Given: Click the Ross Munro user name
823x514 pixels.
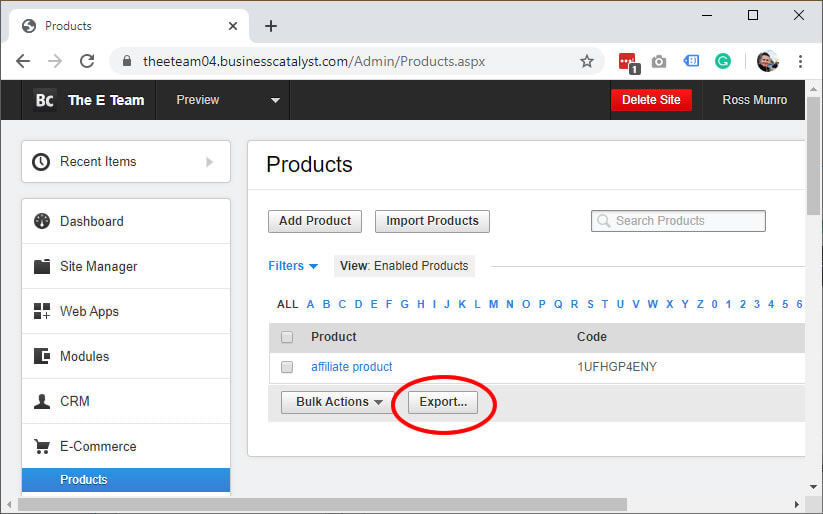Looking at the screenshot, I should tap(754, 100).
